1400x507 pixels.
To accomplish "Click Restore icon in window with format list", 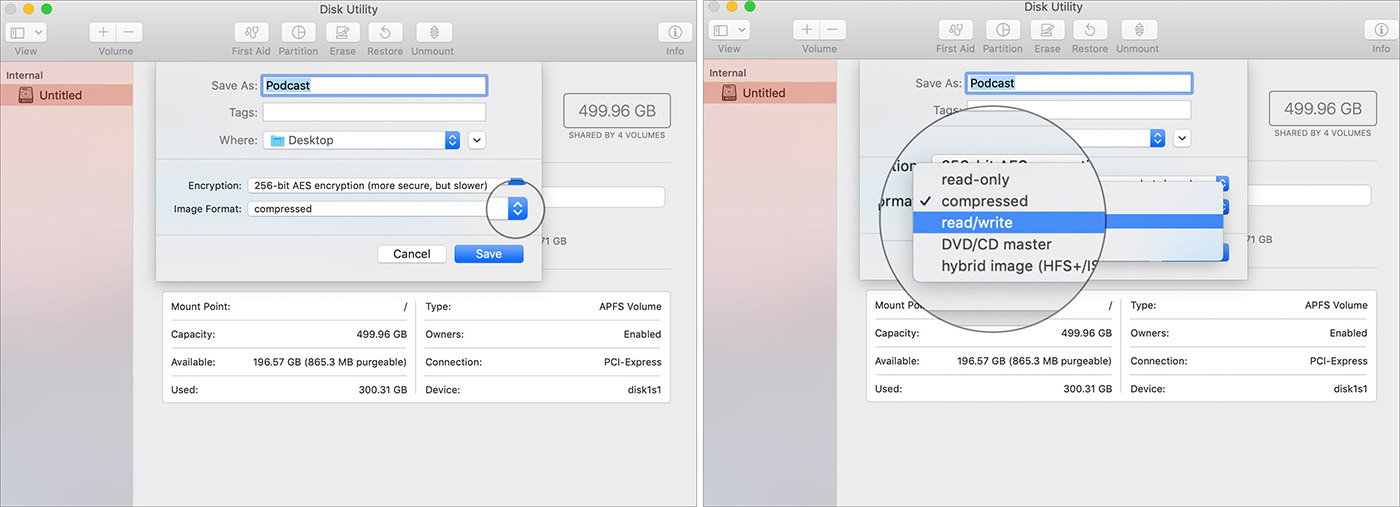I will point(1090,30).
